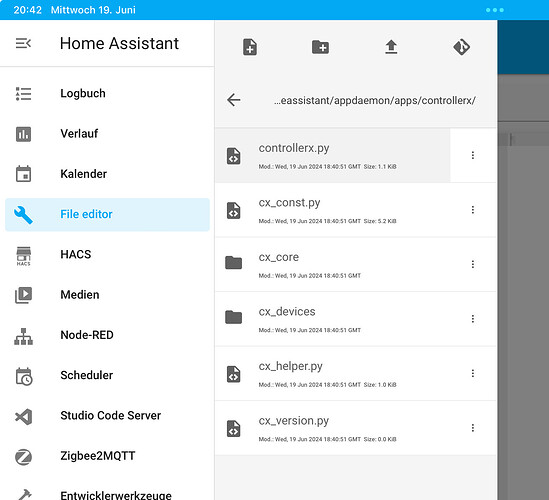
Task: Open the cx_devices folder
Action: [x=332, y=319]
